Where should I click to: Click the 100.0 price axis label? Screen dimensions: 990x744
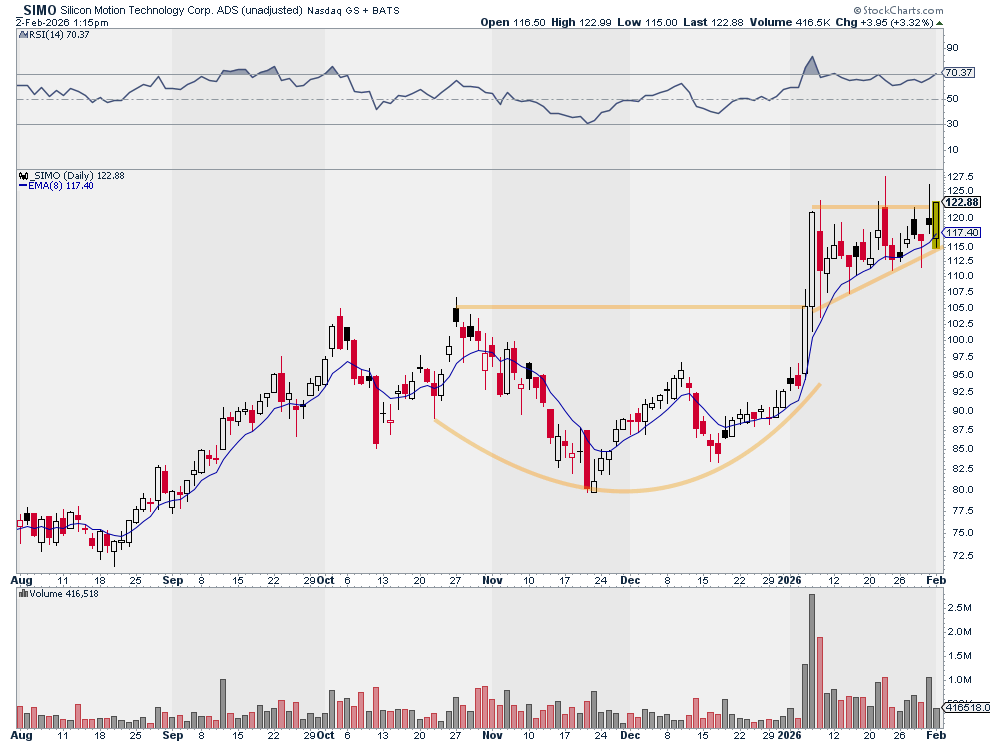[960, 340]
